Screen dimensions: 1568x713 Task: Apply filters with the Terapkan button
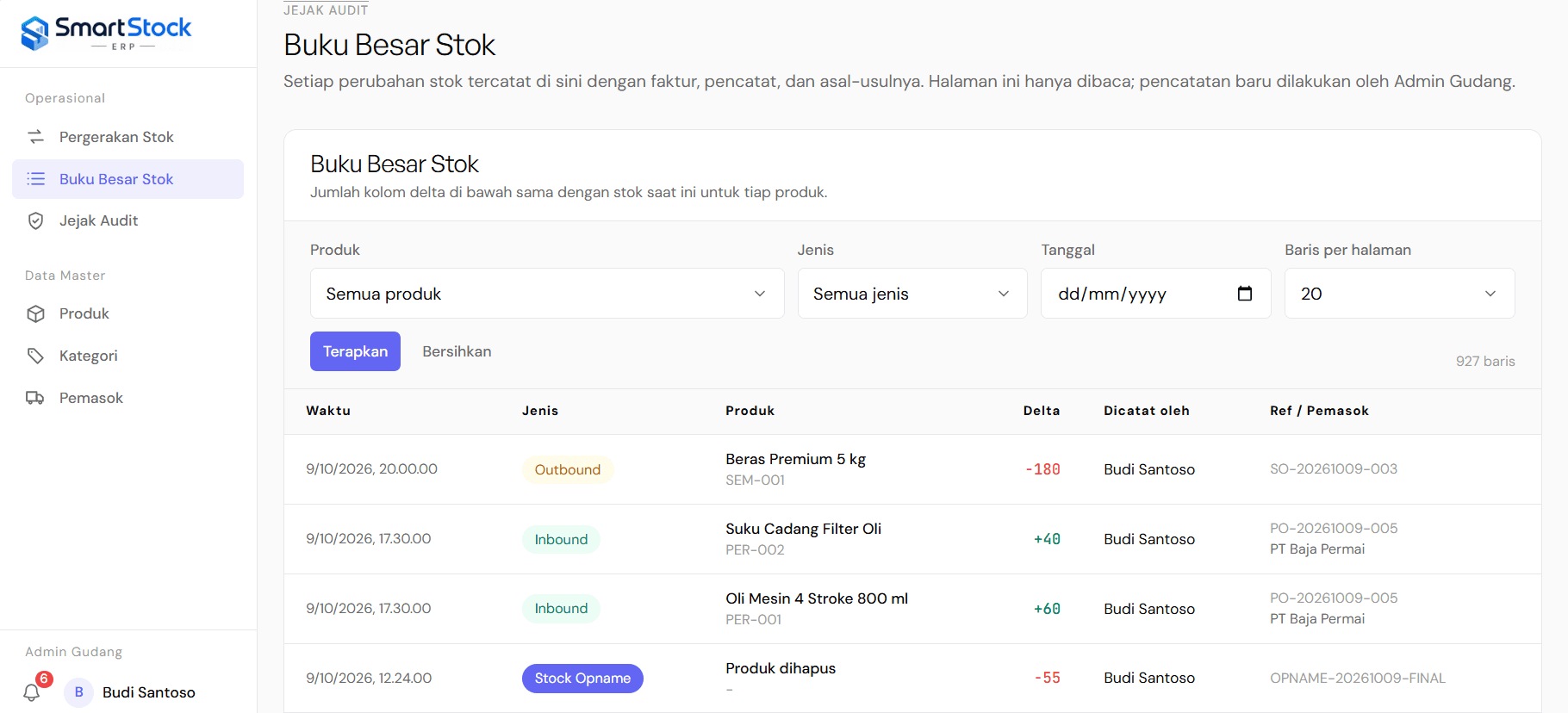point(355,351)
